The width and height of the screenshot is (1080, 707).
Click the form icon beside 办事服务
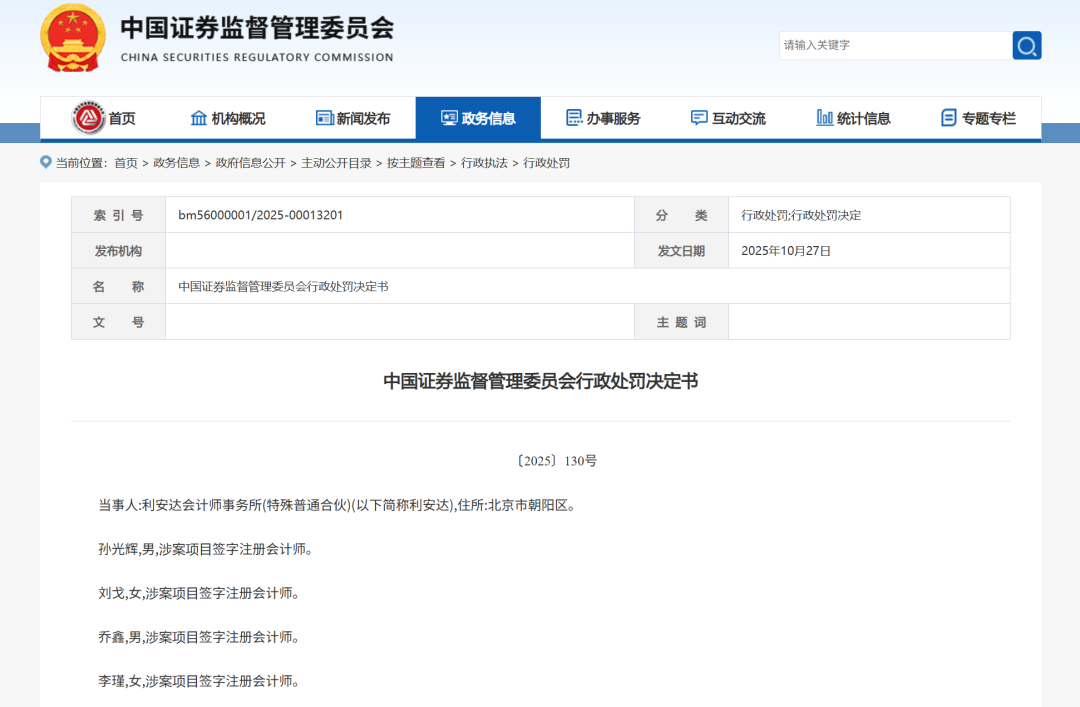click(574, 118)
